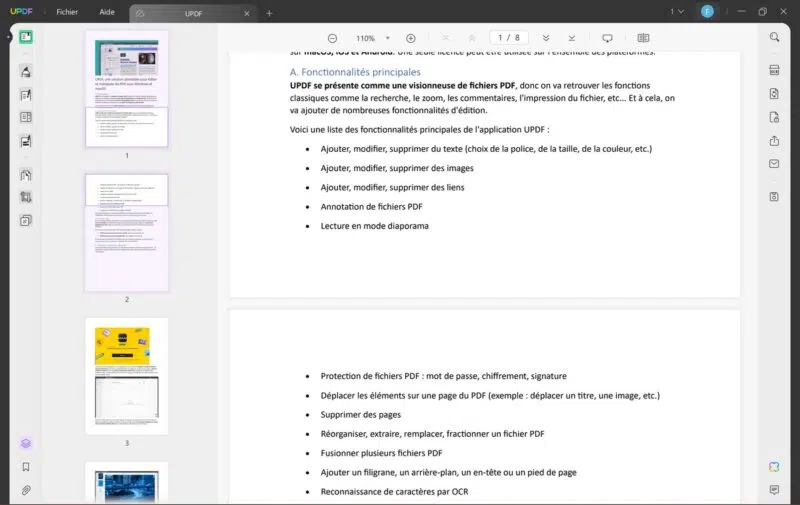
Task: Open the Organize Pages tool
Action: pyautogui.click(x=26, y=175)
